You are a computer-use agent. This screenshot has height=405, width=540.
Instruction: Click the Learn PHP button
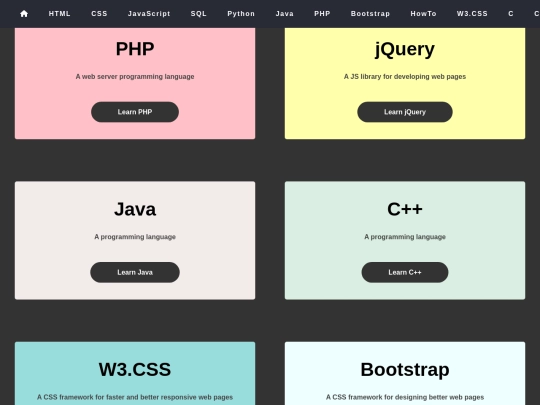pos(135,112)
